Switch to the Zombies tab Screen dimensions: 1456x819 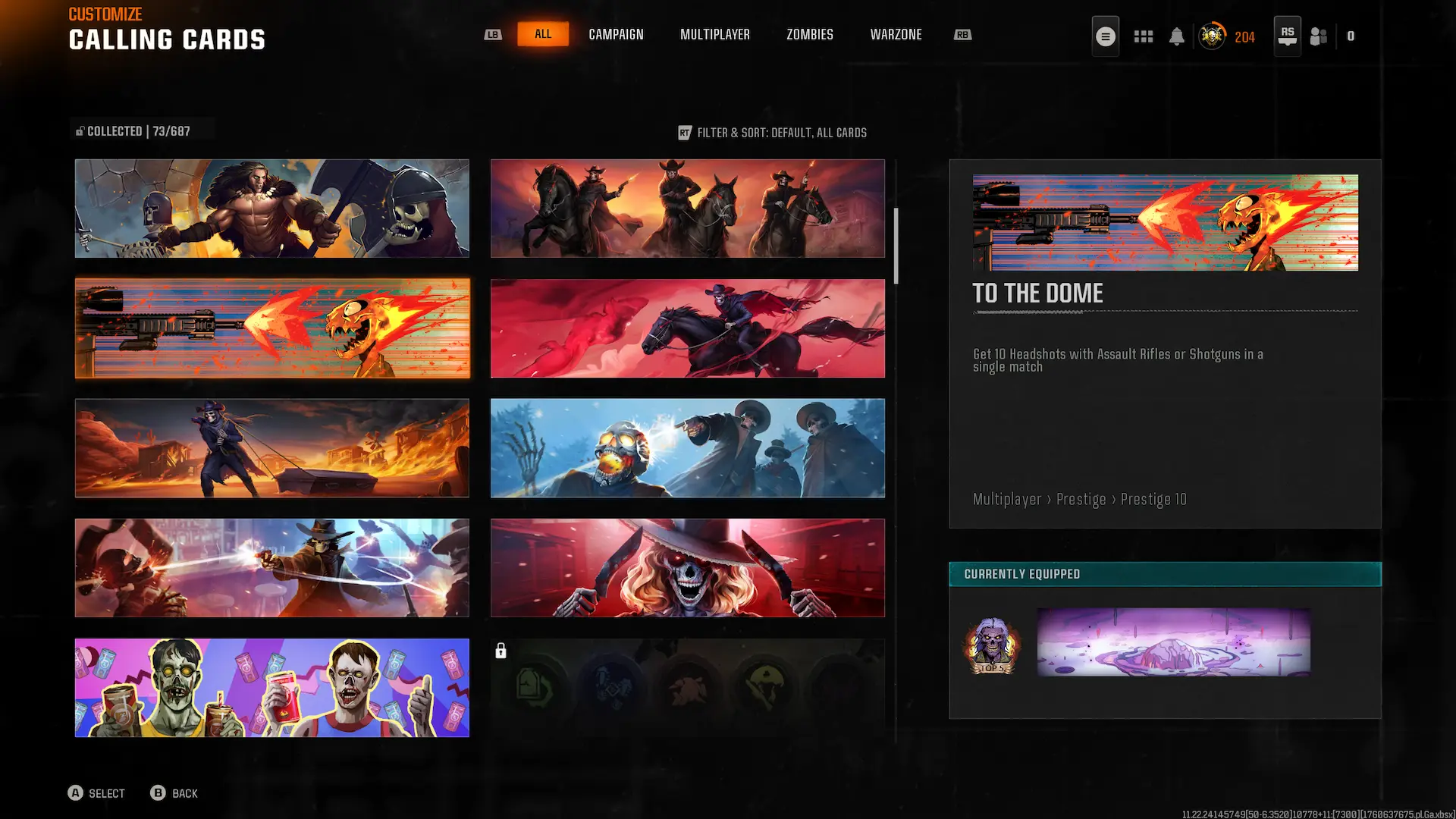click(x=809, y=35)
